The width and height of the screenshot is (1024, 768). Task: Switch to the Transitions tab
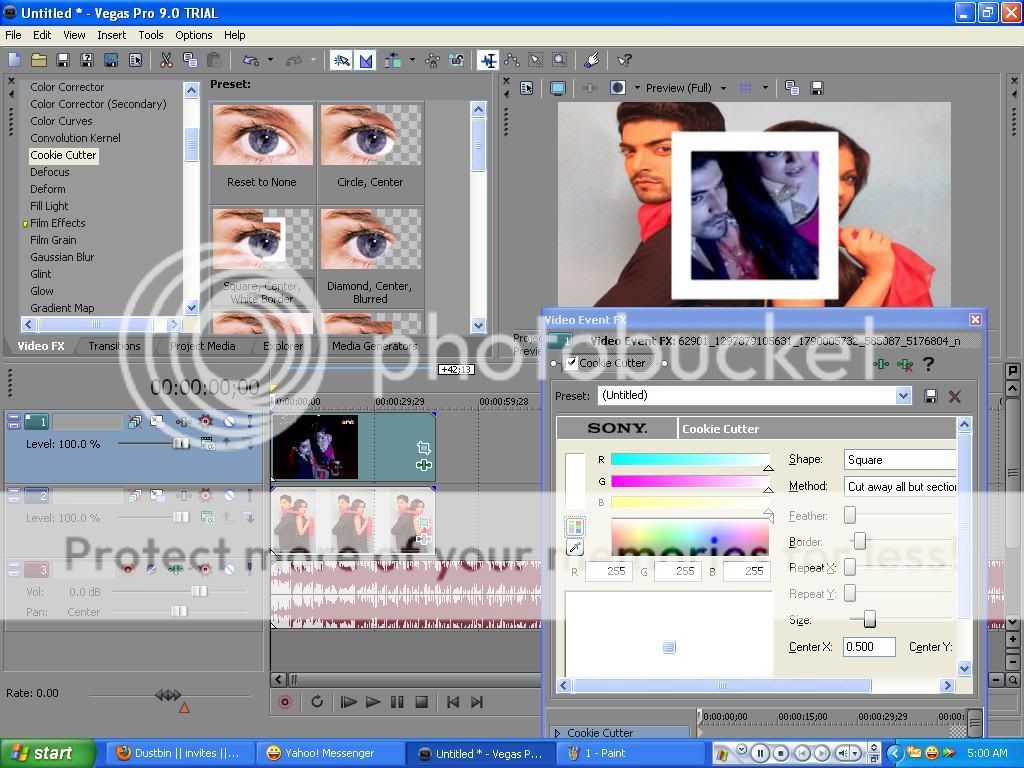(114, 346)
